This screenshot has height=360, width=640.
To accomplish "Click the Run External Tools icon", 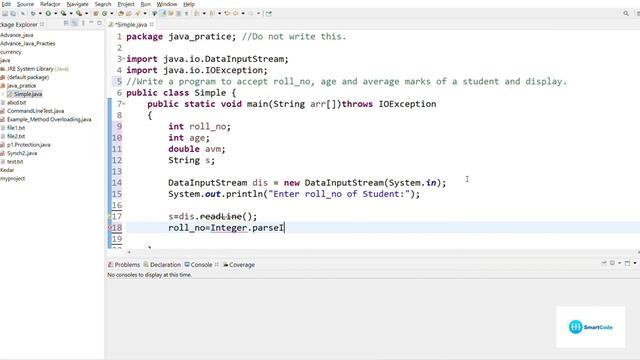I will 79,13.
